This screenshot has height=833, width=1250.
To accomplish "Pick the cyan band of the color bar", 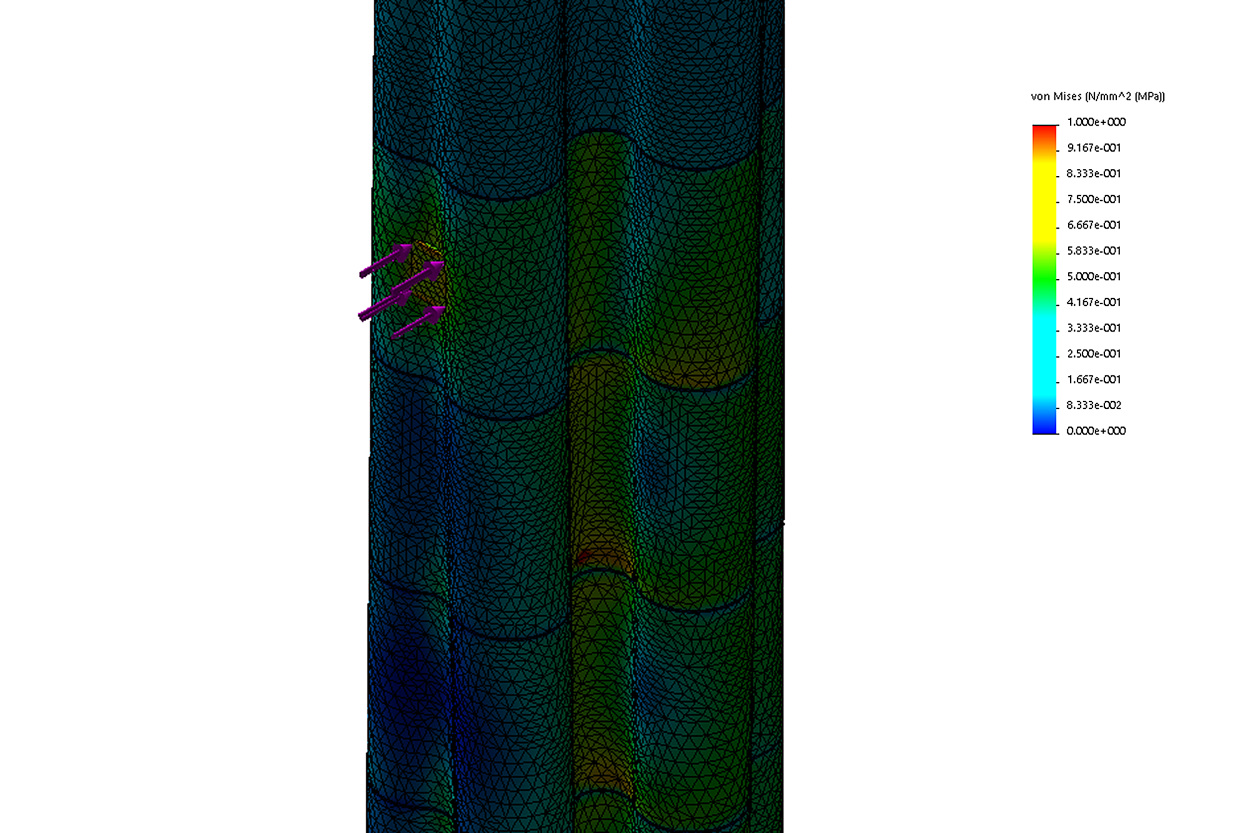I will (x=1044, y=350).
